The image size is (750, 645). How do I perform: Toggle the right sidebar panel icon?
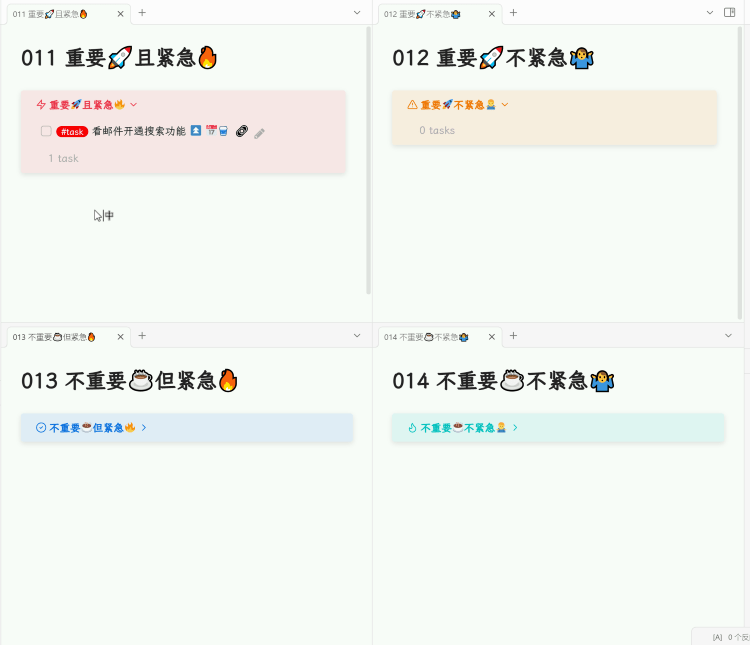[x=729, y=12]
